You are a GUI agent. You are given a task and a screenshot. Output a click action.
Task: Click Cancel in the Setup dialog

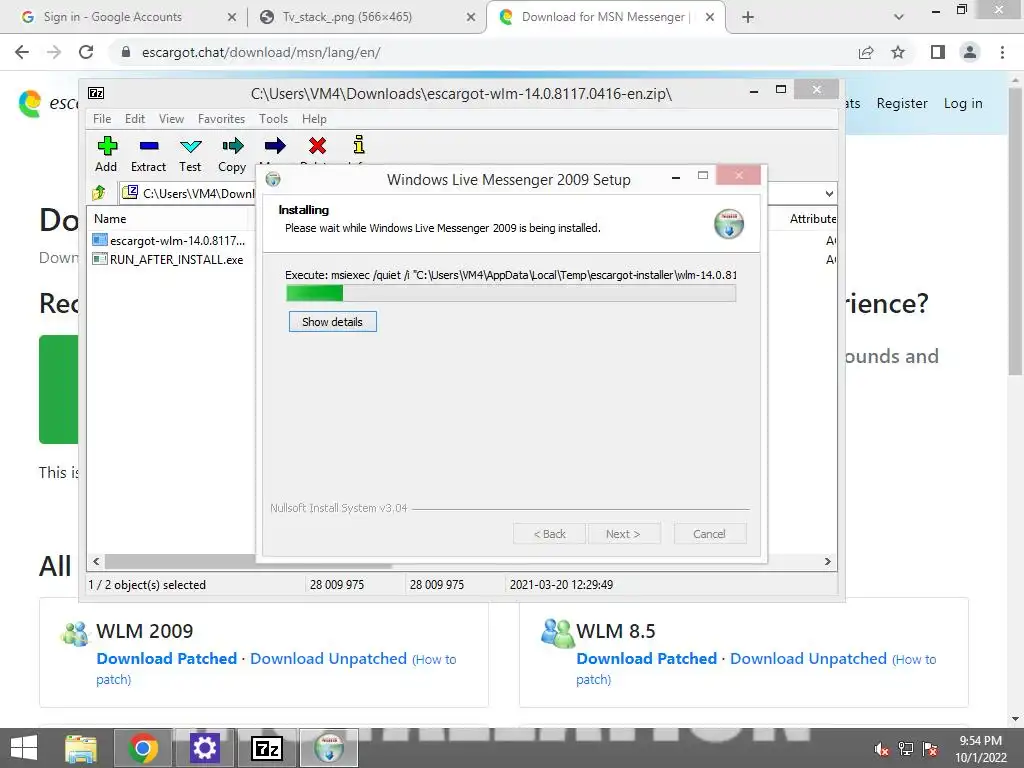point(709,534)
